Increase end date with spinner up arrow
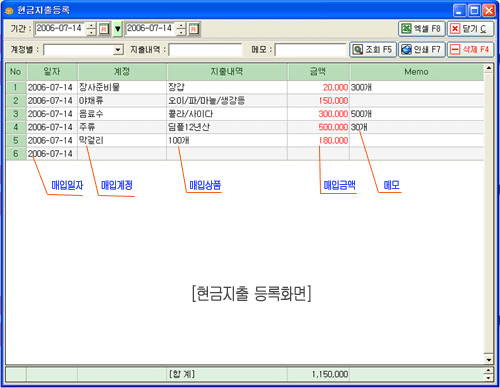The width and height of the screenshot is (500, 388). pos(181,26)
